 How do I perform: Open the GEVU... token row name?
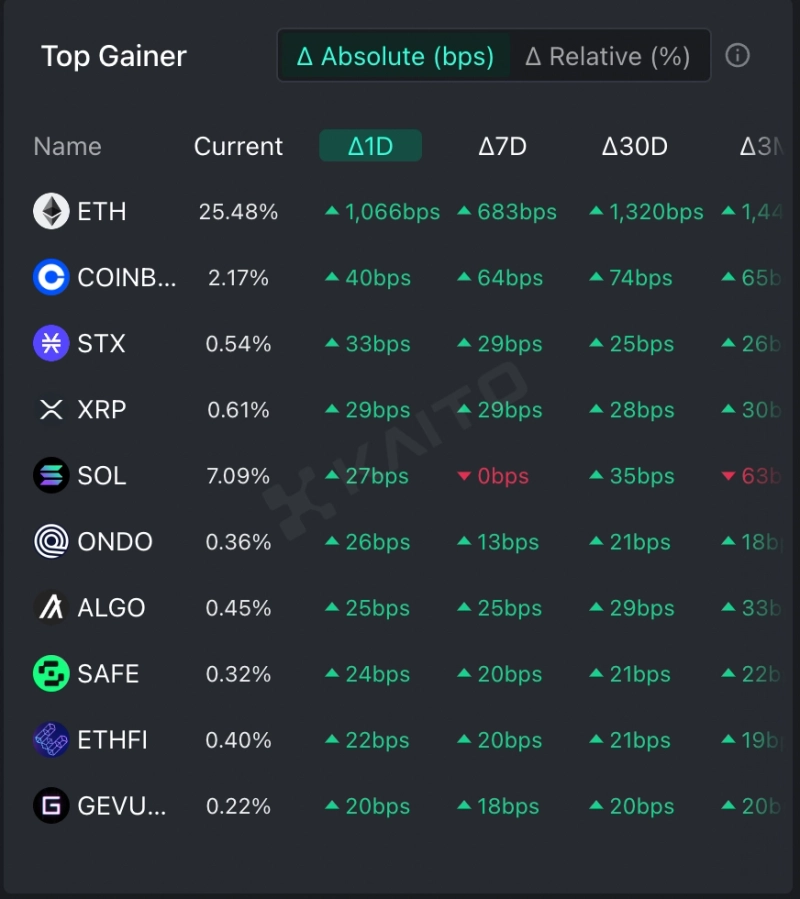pos(122,805)
